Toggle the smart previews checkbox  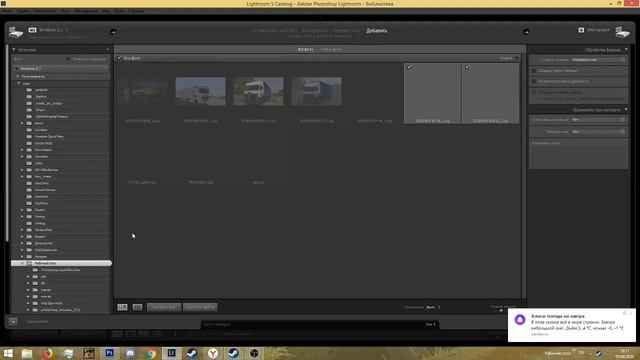click(x=533, y=71)
